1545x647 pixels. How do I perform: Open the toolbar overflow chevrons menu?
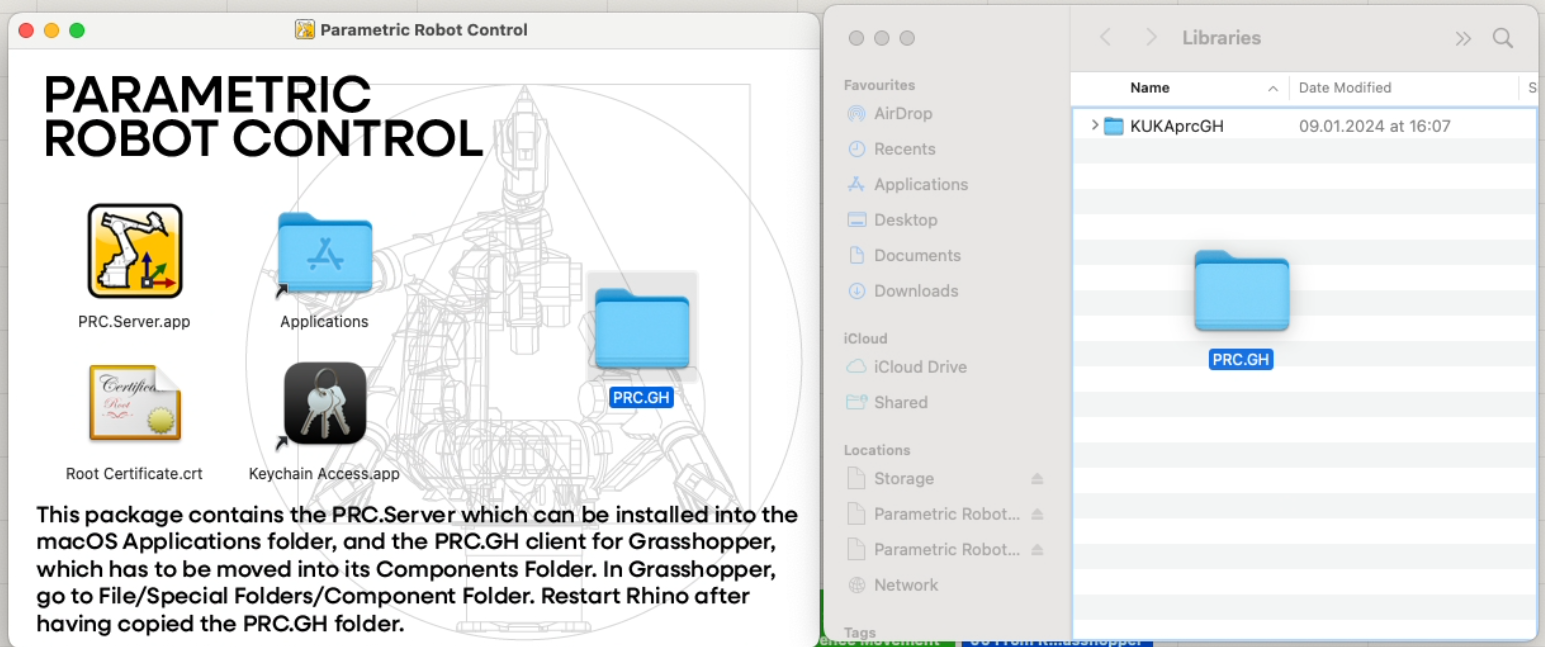click(x=1463, y=38)
